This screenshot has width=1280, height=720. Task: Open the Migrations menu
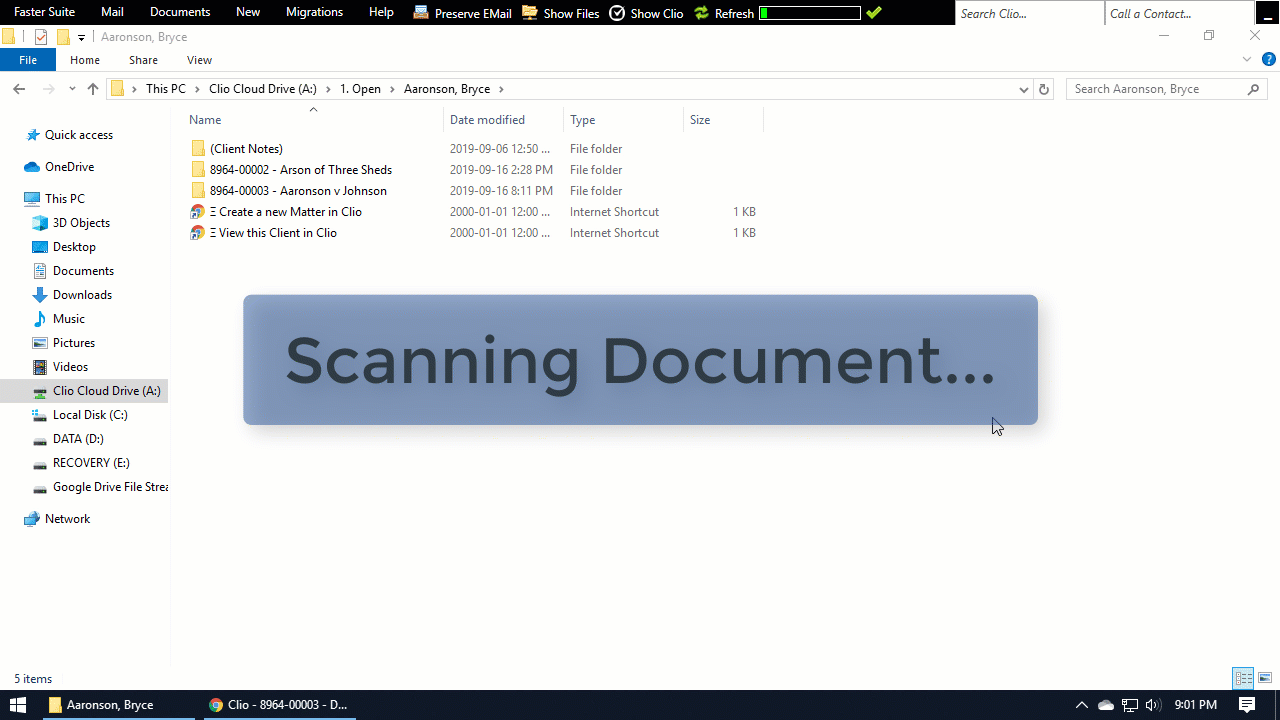click(x=314, y=12)
